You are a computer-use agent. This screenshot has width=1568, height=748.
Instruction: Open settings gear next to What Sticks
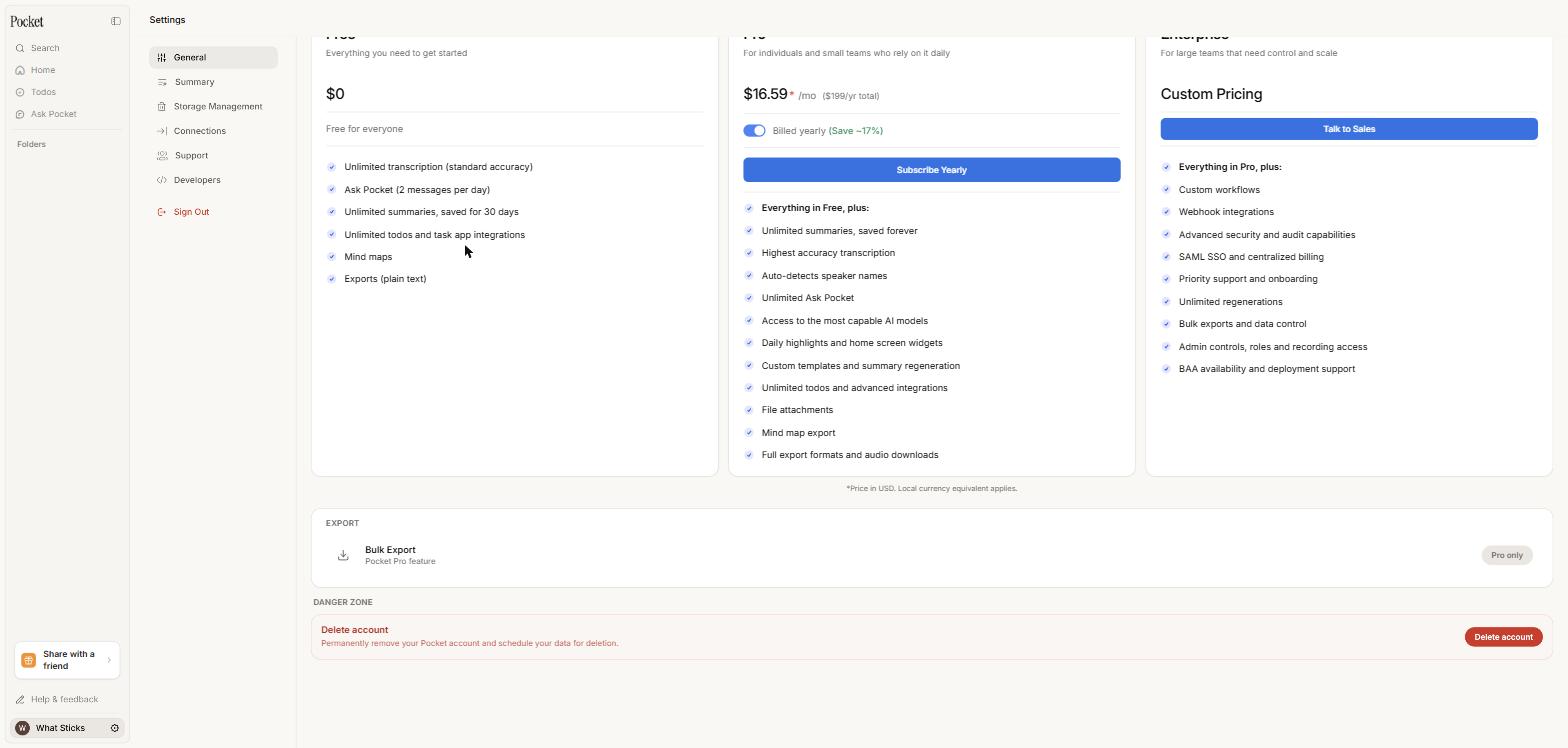pyautogui.click(x=115, y=728)
